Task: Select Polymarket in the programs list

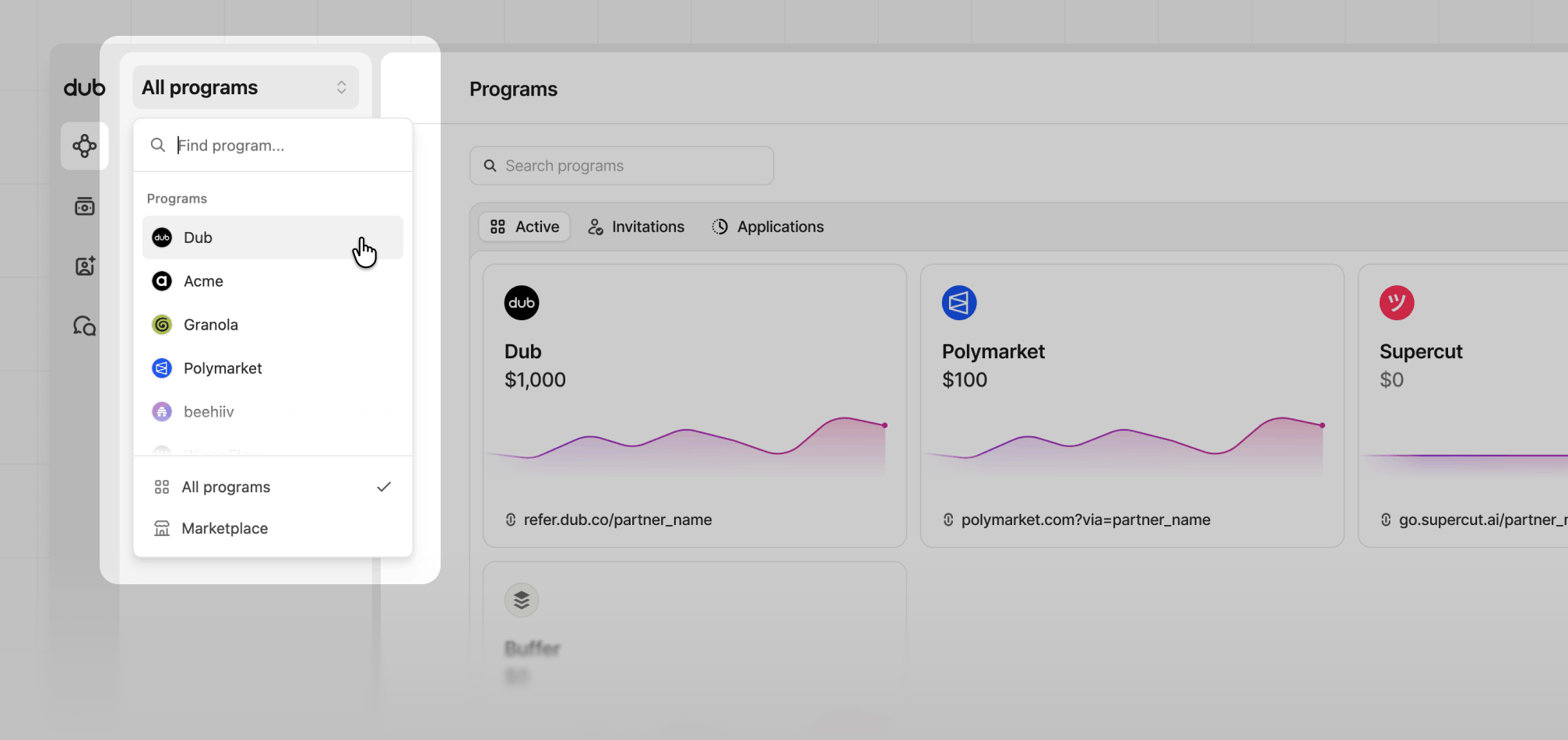Action: (272, 368)
